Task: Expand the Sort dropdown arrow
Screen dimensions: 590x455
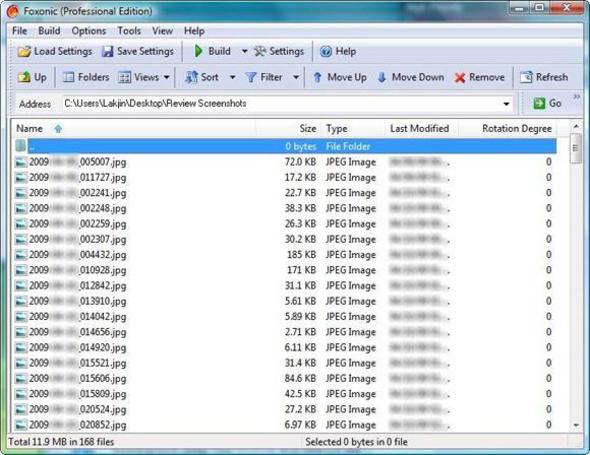Action: point(233,77)
